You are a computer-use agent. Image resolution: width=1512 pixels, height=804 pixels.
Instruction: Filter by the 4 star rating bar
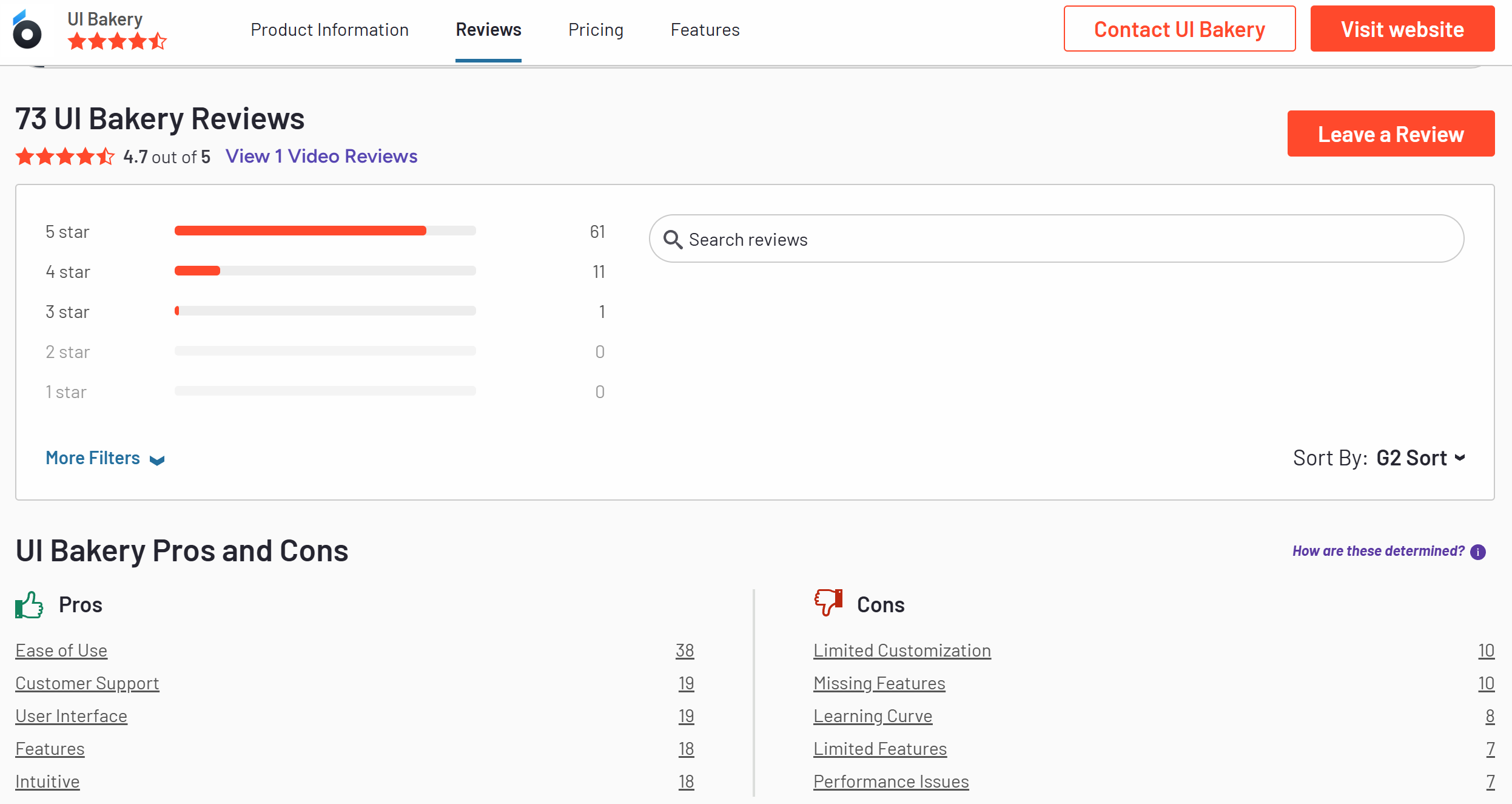325,271
